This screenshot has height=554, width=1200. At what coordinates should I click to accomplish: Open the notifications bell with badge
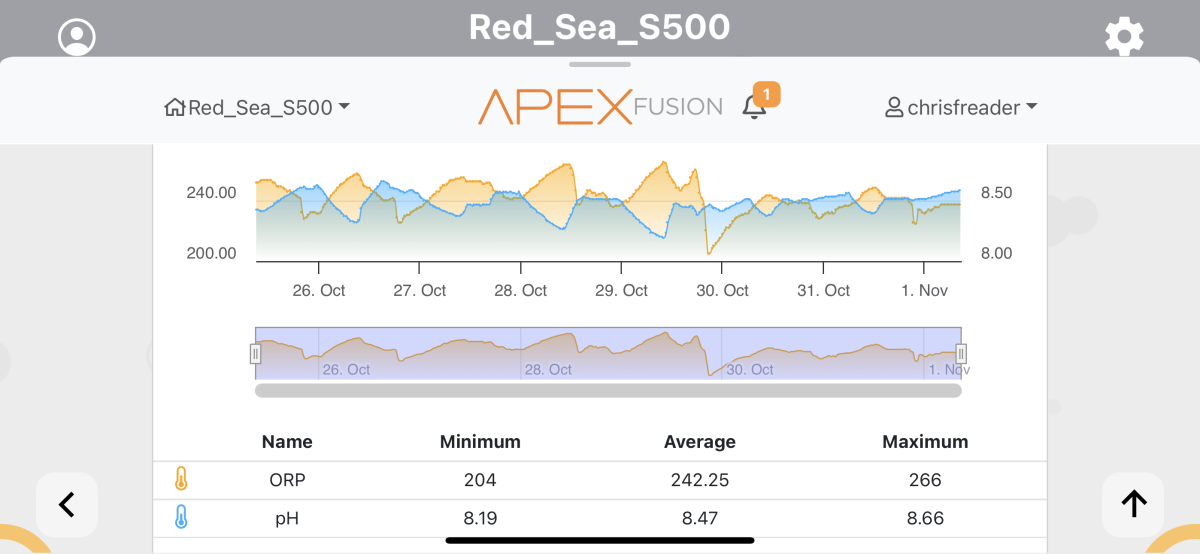coord(756,106)
